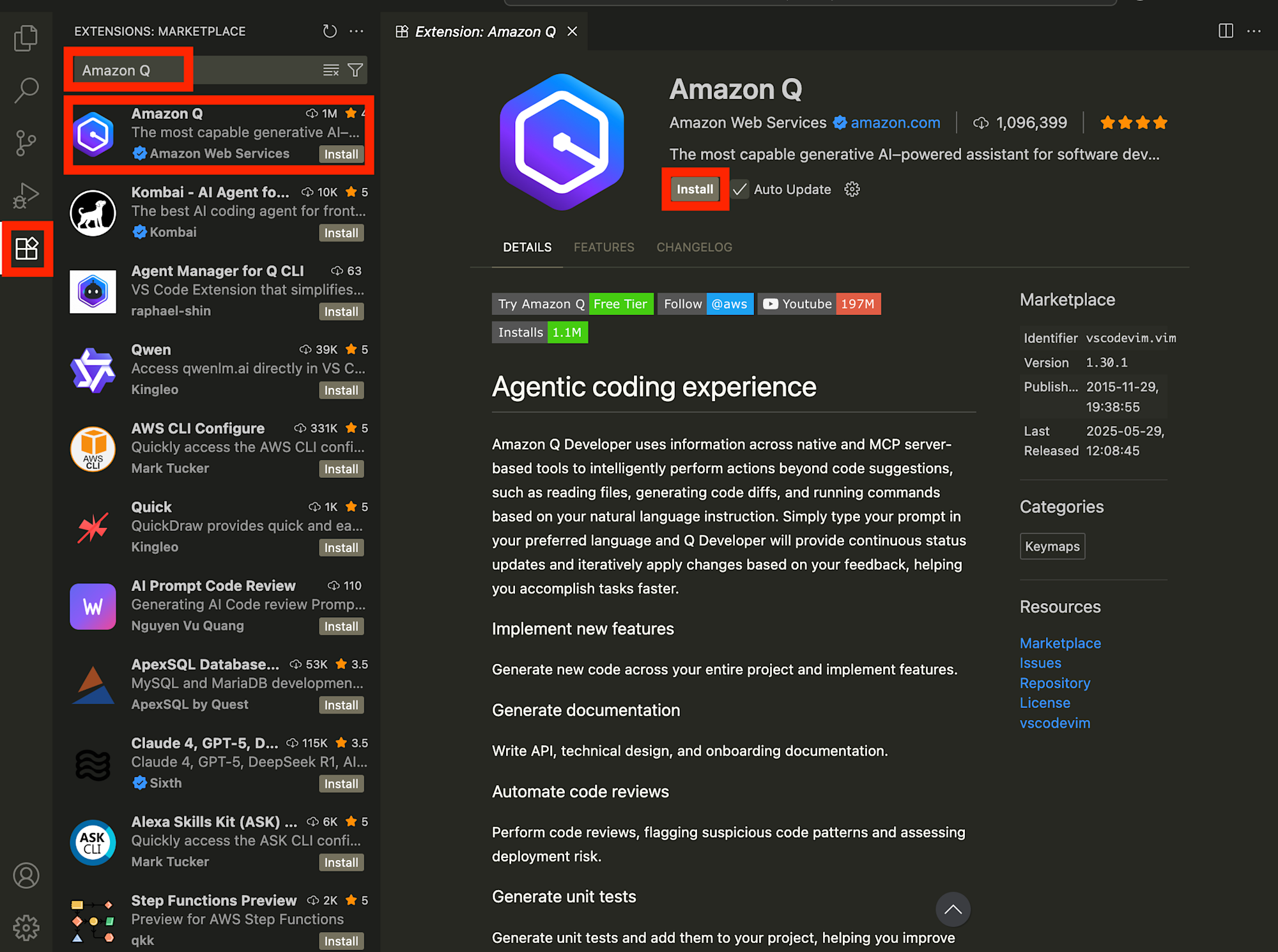Activate the Extension: Amazon Q editor tab
This screenshot has height=952, width=1278.
[485, 31]
